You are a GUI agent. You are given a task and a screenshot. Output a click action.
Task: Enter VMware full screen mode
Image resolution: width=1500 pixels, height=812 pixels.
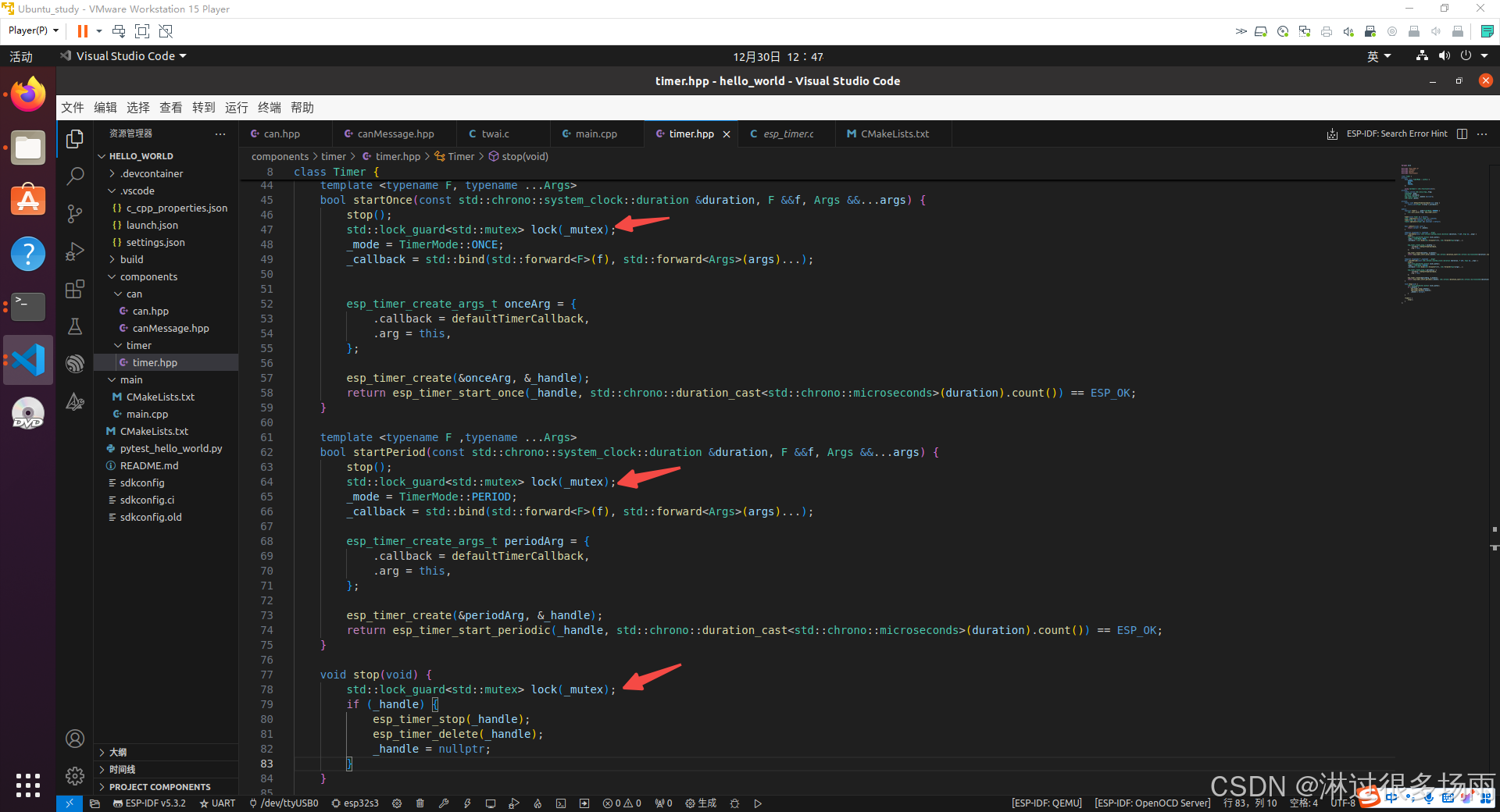142,31
